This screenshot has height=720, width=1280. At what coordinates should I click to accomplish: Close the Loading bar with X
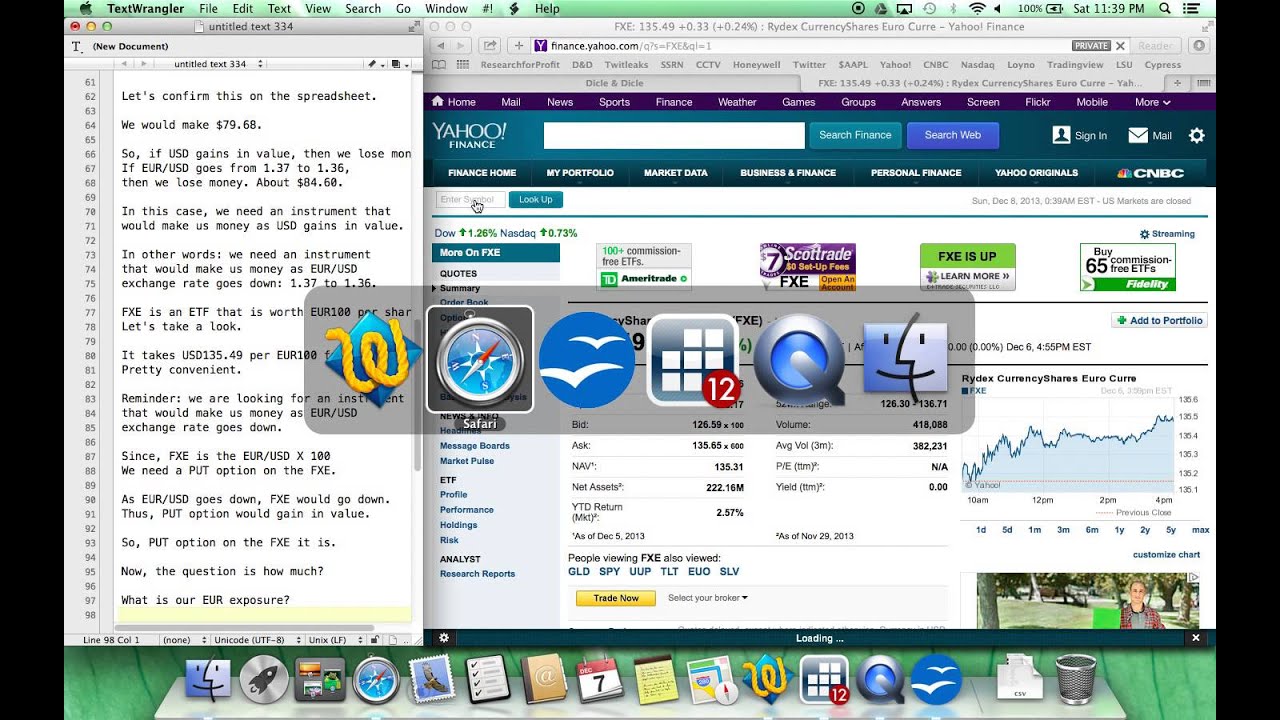coord(1195,638)
